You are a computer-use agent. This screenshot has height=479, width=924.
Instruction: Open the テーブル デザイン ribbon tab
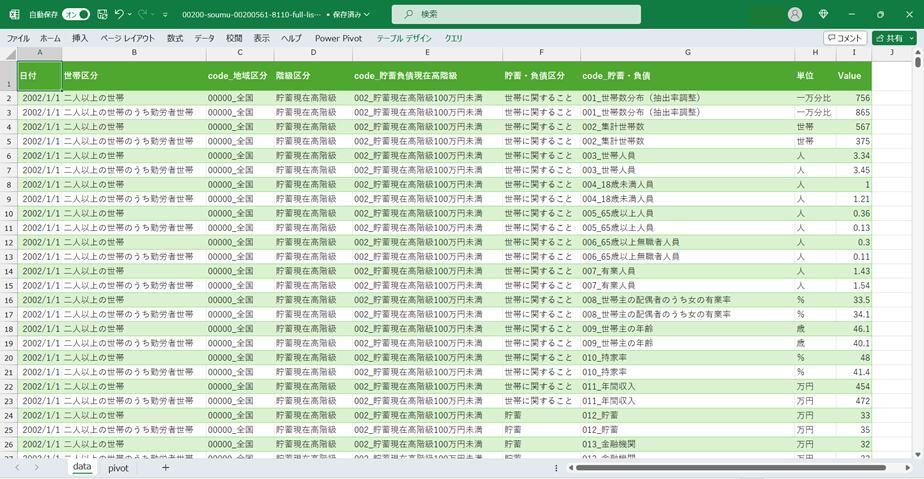pyautogui.click(x=404, y=38)
